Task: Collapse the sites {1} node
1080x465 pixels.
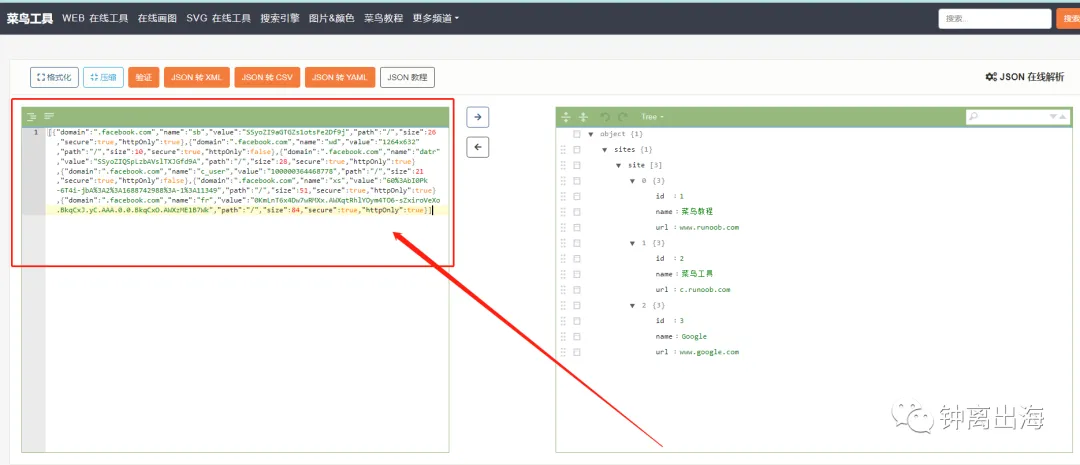Action: click(605, 149)
